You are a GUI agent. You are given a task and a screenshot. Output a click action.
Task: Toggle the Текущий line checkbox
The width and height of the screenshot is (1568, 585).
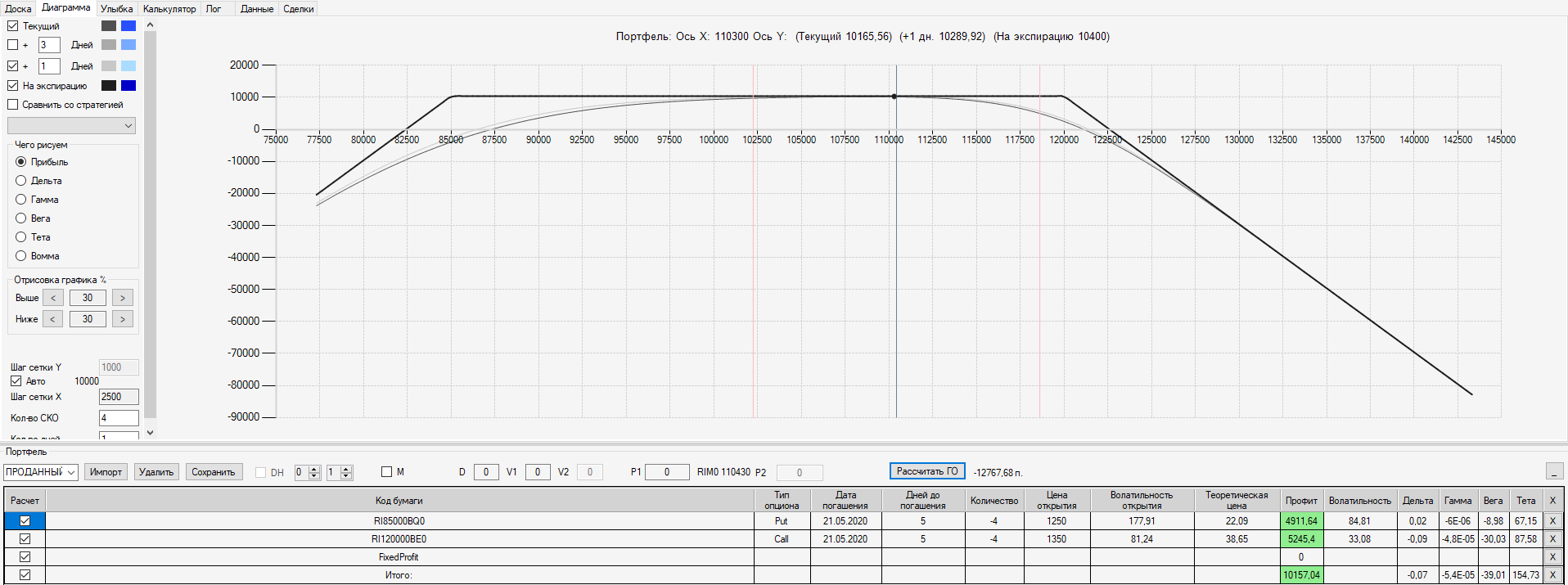[12, 26]
